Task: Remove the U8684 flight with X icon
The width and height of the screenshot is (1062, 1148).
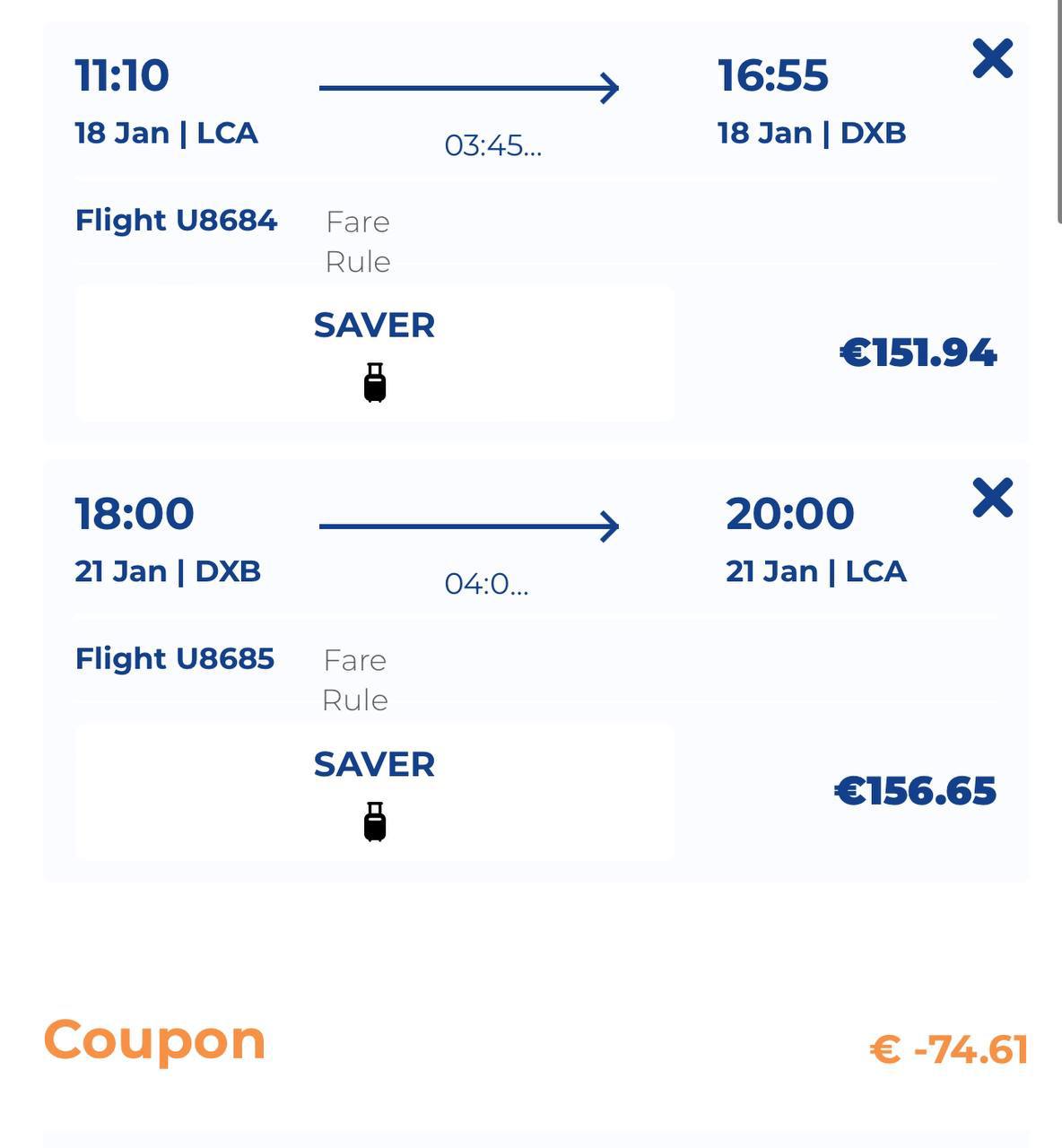Action: coord(992,59)
